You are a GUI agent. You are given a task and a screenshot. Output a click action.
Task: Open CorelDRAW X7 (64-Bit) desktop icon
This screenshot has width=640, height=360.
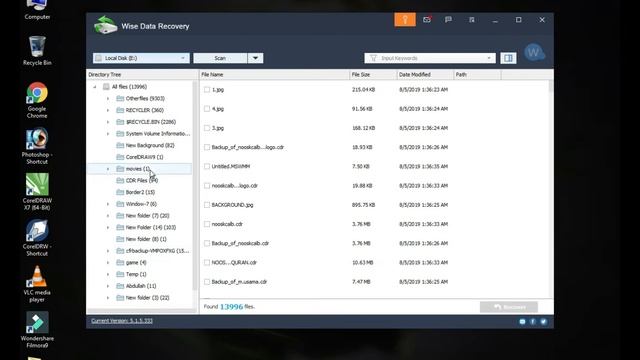pyautogui.click(x=37, y=192)
